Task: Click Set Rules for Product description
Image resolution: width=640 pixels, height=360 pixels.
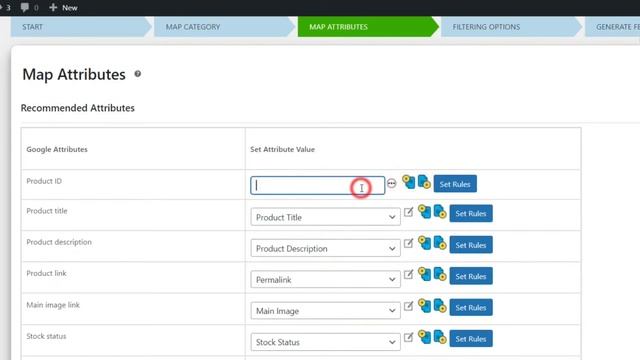Action: (471, 245)
